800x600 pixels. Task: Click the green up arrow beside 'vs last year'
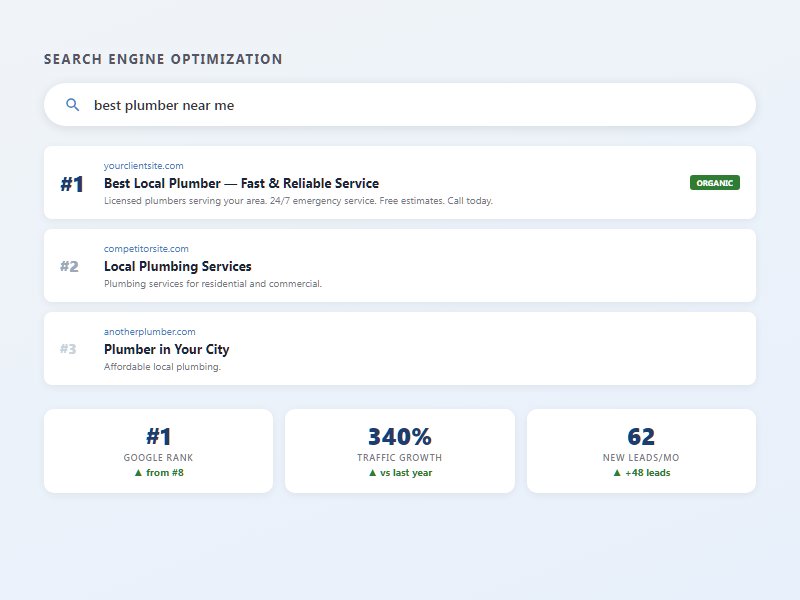coord(372,473)
